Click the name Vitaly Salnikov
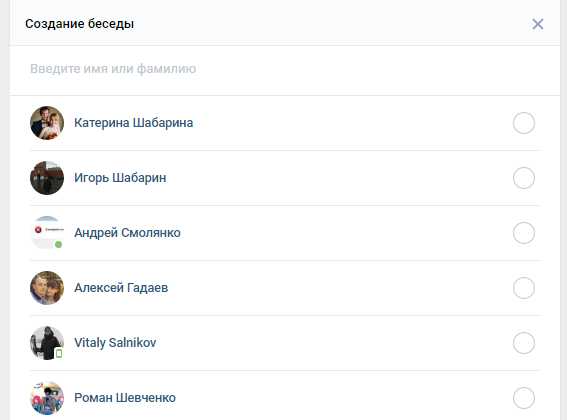This screenshot has height=420, width=567. (x=115, y=343)
